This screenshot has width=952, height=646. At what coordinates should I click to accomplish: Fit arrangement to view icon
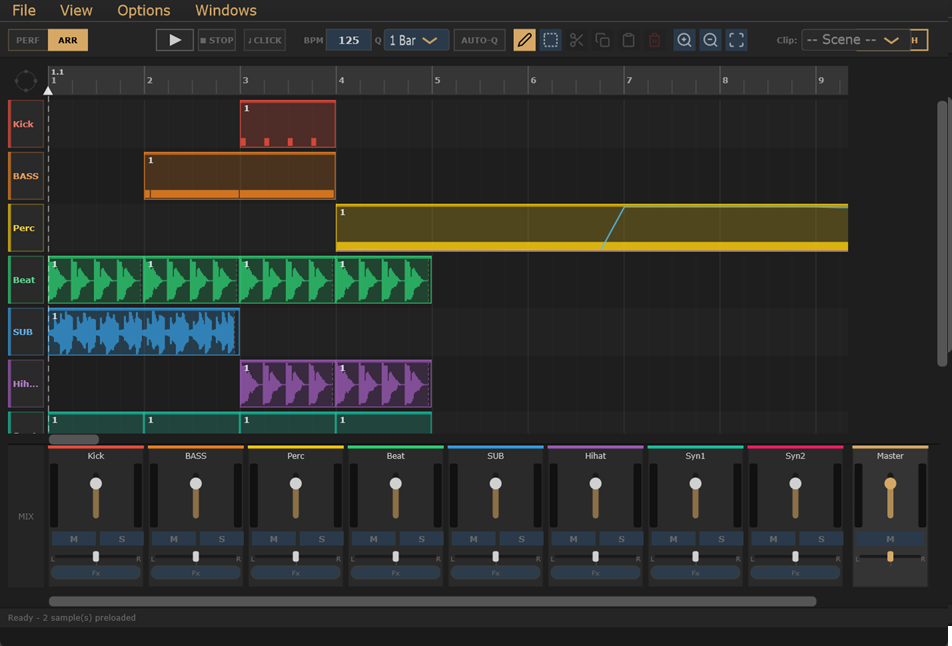[x=736, y=40]
